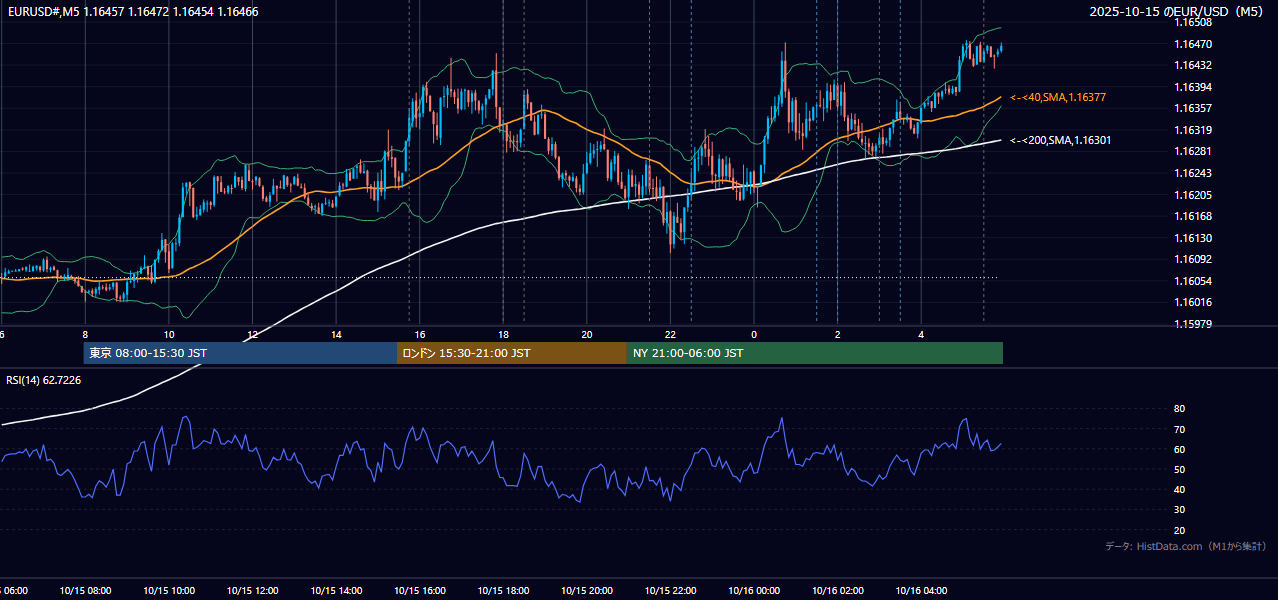Click bottom time label 10/15 20:00
The height and width of the screenshot is (600, 1278).
pos(587,591)
